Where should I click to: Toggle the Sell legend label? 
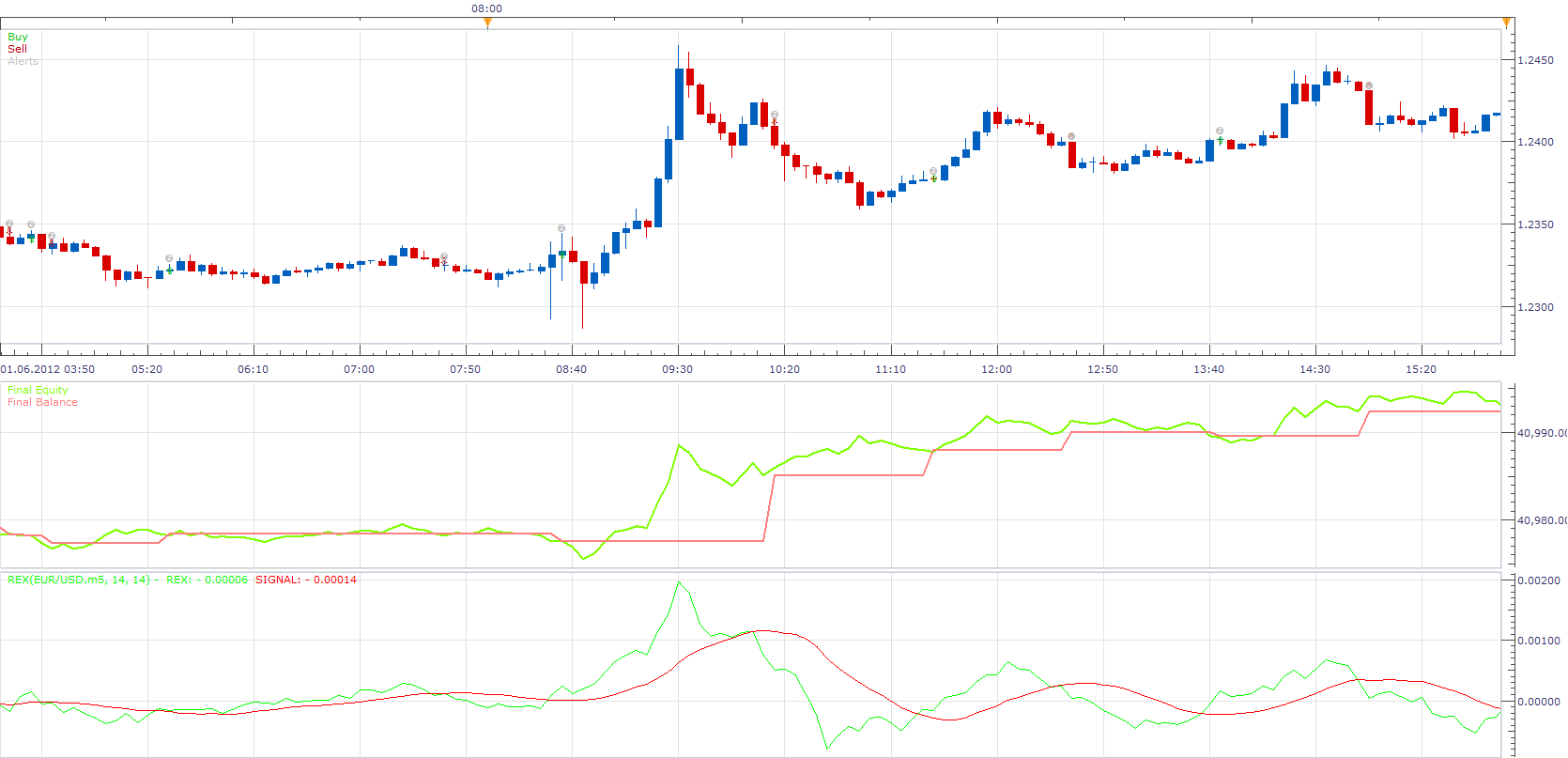18,49
